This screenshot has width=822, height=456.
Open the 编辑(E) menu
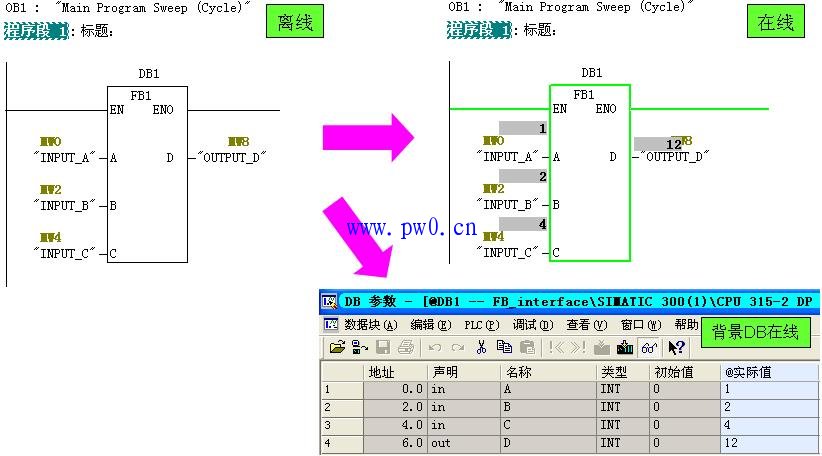(x=430, y=325)
